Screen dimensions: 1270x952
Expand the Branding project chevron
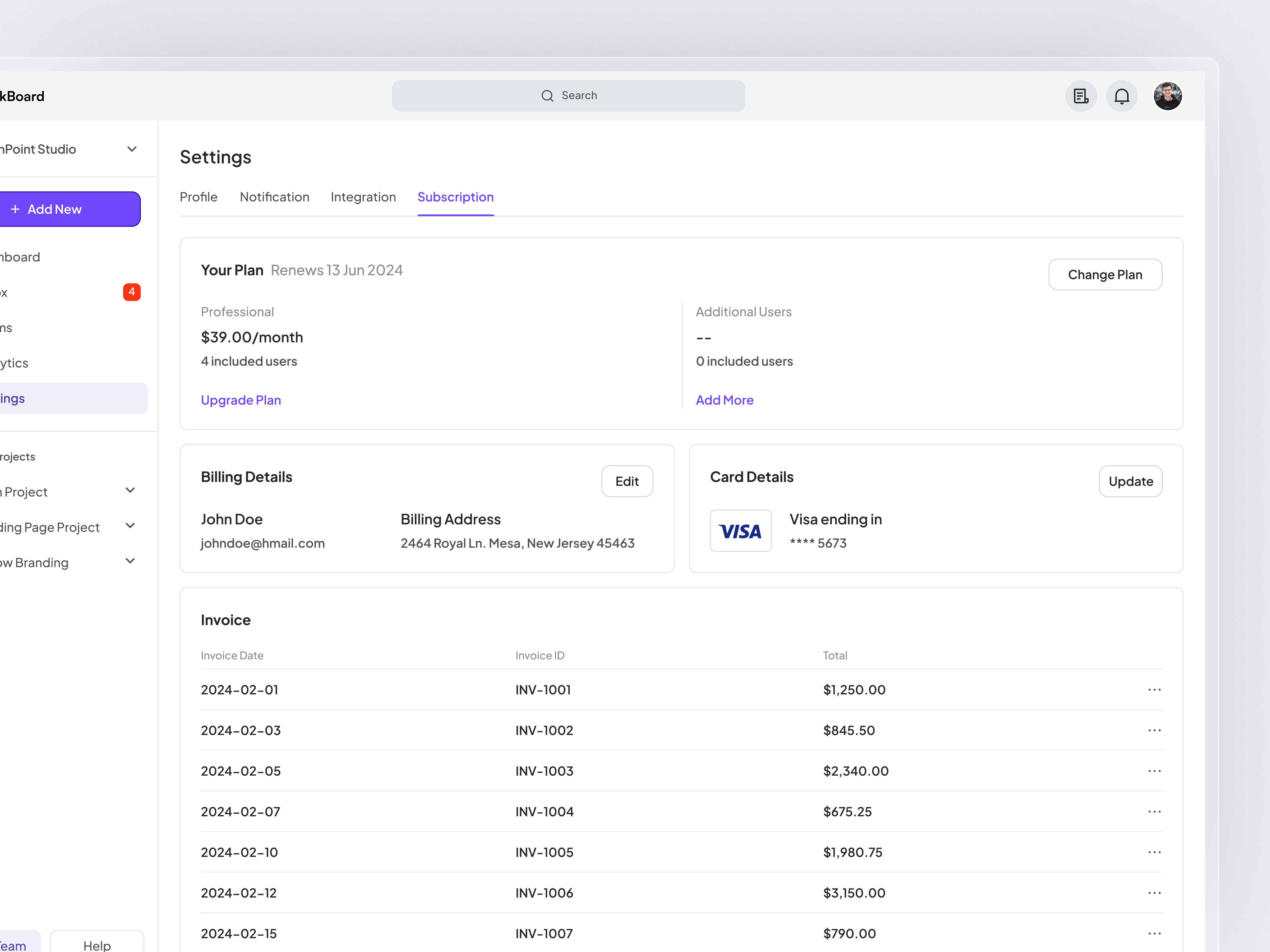pyautogui.click(x=130, y=562)
